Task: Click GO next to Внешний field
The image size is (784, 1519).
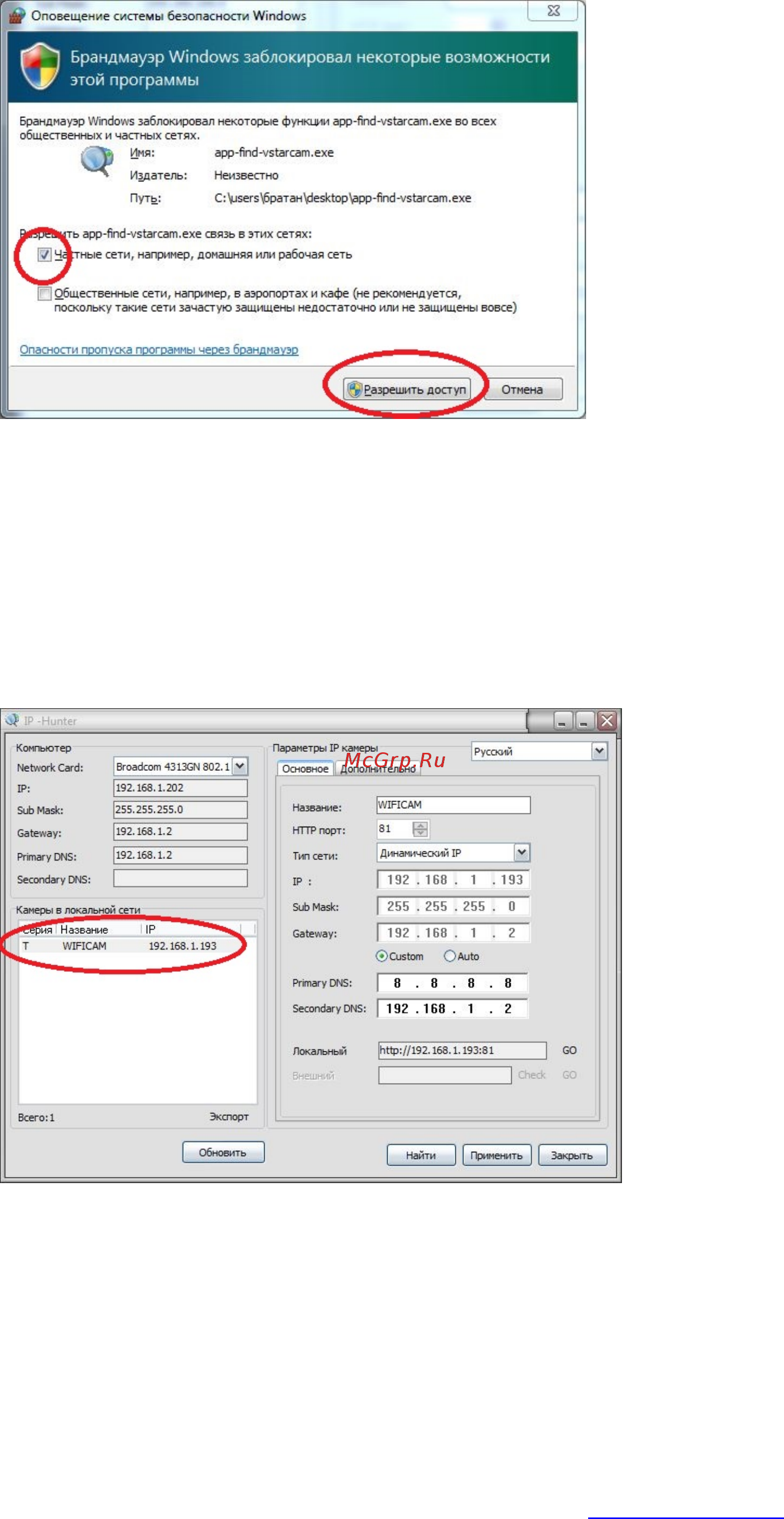Action: pos(570,1075)
